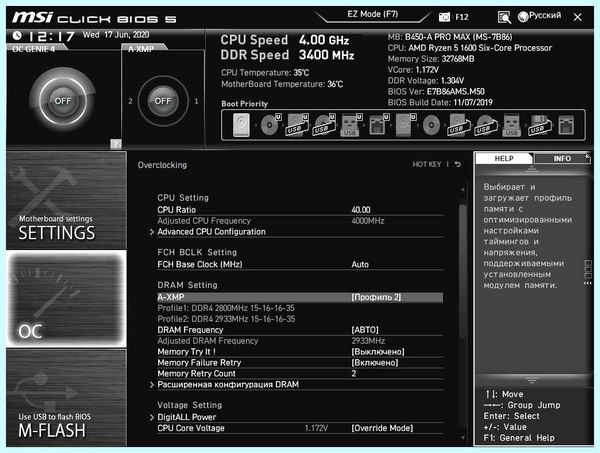600x453 pixels.
Task: Toggle the A-XMP OFF round button
Action: (163, 101)
